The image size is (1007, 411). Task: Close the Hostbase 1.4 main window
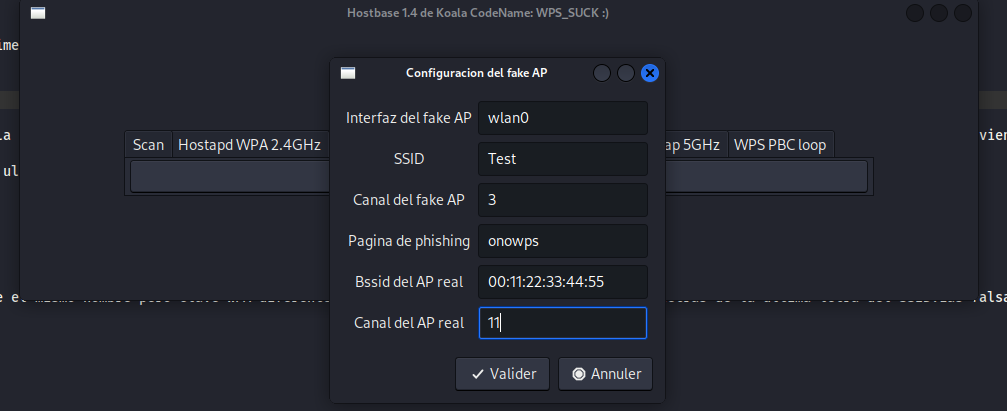(963, 13)
